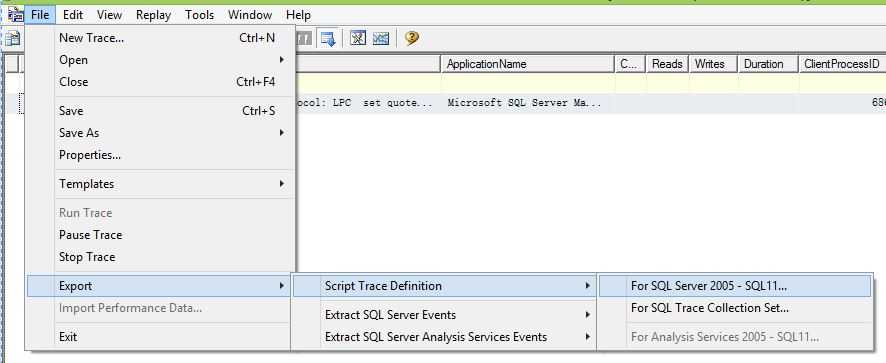Screen dimensions: 886x363
Task: Open the Window menu
Action: (250, 15)
